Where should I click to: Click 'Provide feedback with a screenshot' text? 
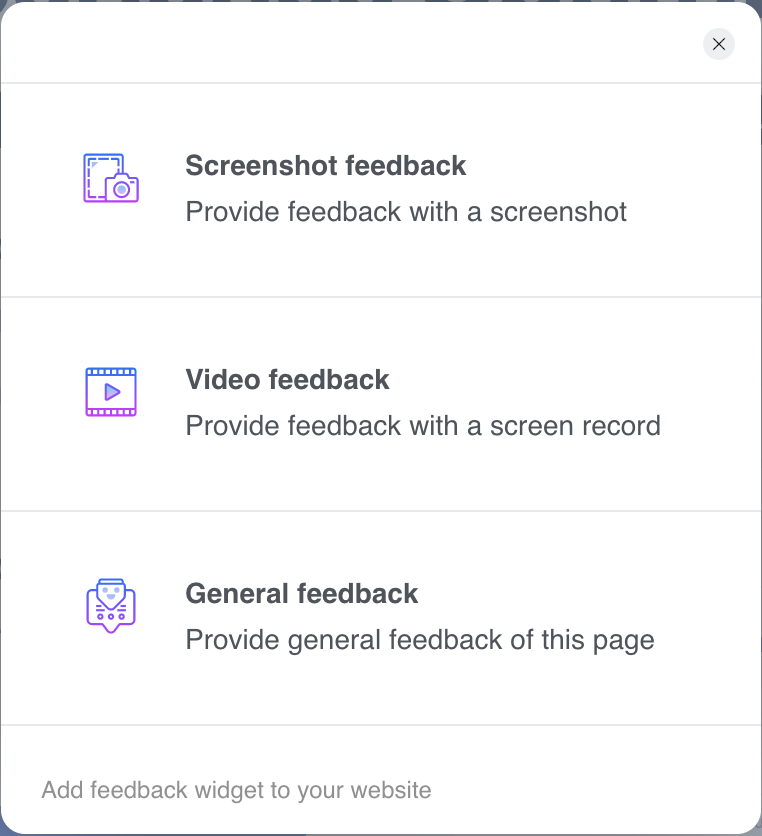[406, 212]
